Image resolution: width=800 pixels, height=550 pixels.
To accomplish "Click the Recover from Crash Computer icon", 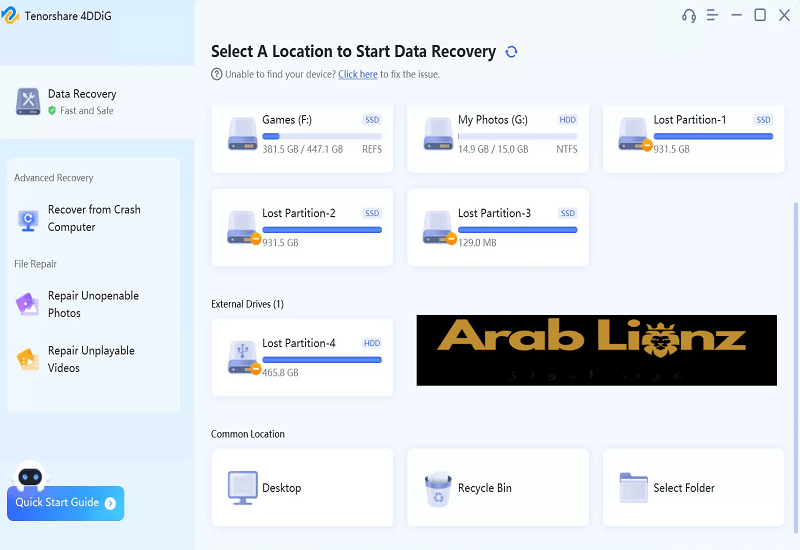I will coord(28,220).
